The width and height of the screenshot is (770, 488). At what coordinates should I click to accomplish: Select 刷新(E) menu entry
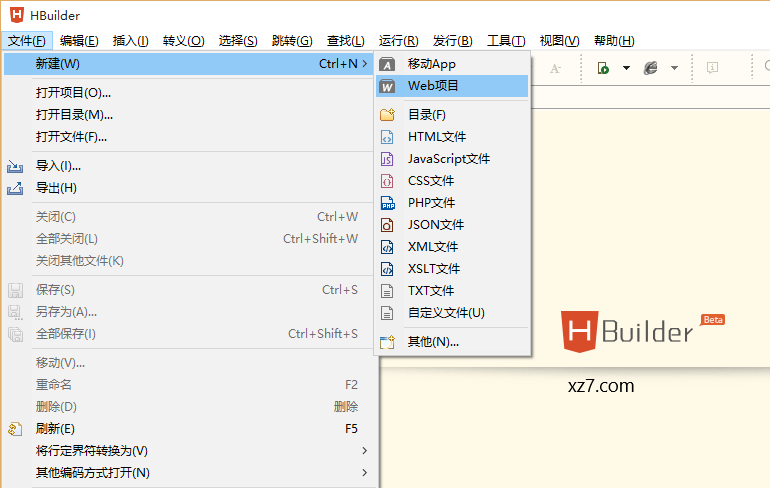tap(189, 429)
